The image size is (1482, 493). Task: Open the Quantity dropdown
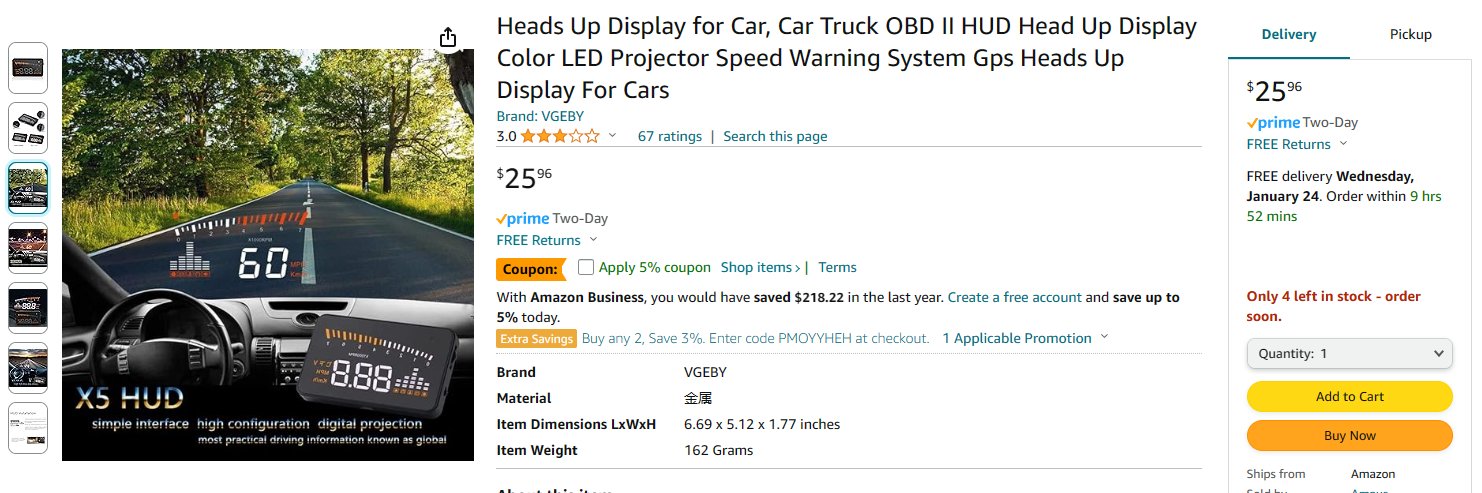pyautogui.click(x=1349, y=353)
